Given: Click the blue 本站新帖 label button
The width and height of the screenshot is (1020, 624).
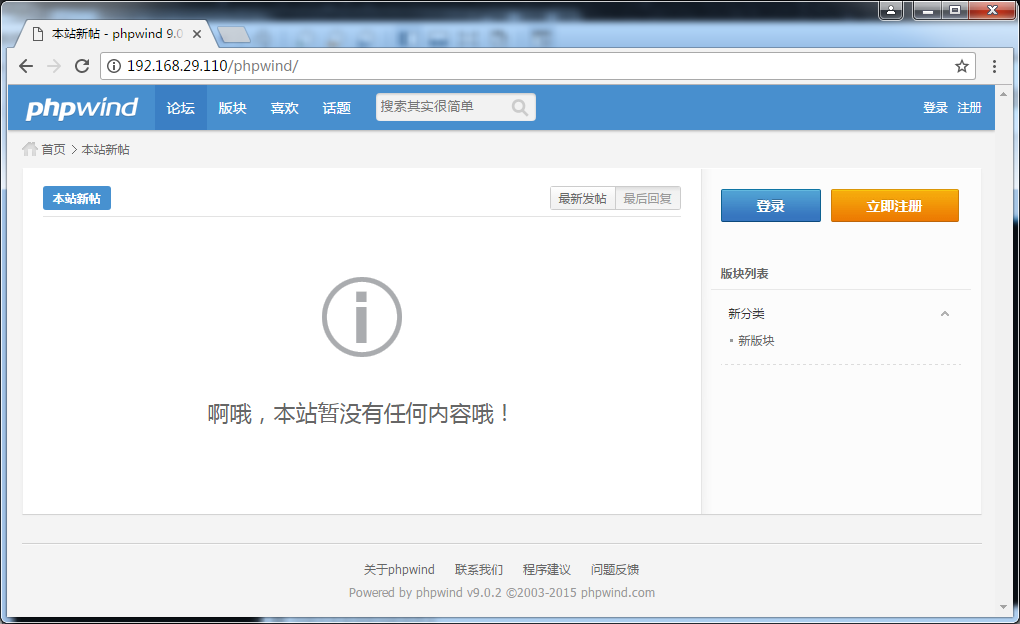Looking at the screenshot, I should coord(77,198).
